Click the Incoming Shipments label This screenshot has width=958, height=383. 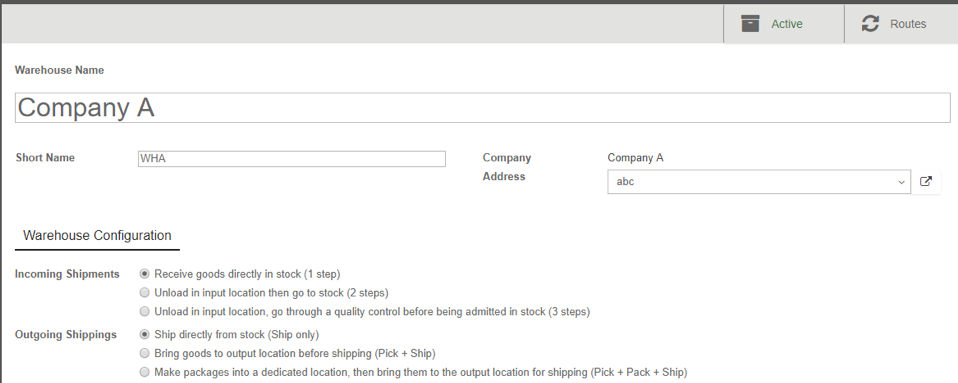pos(67,274)
